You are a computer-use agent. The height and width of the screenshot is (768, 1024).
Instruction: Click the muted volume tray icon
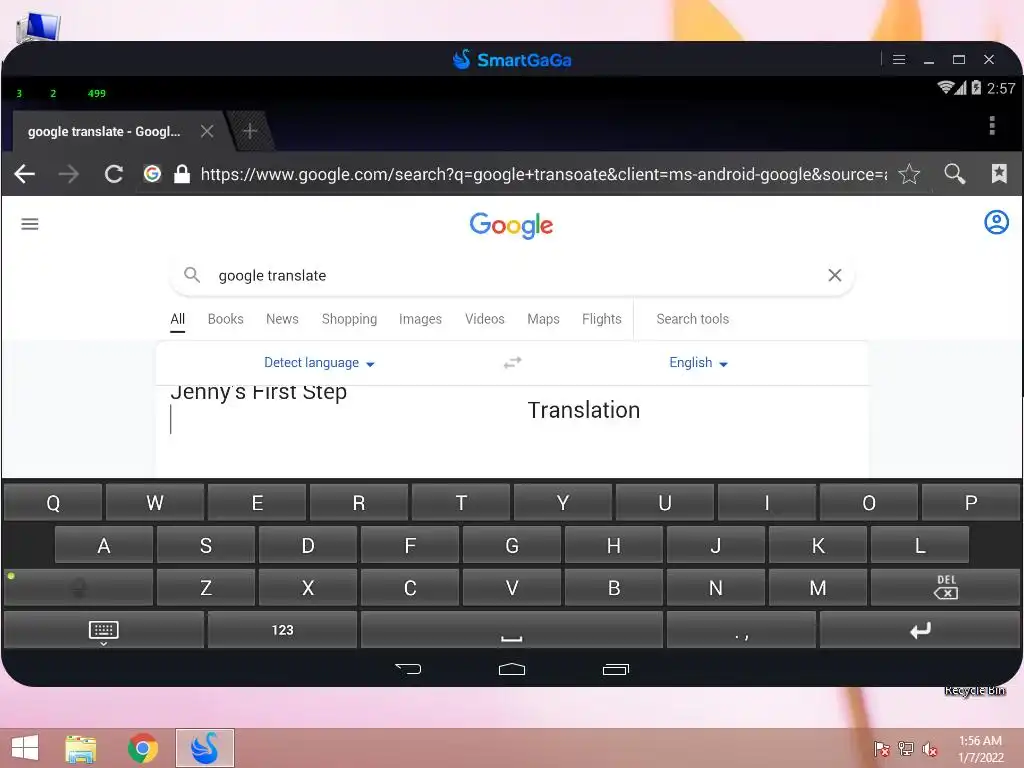point(930,749)
